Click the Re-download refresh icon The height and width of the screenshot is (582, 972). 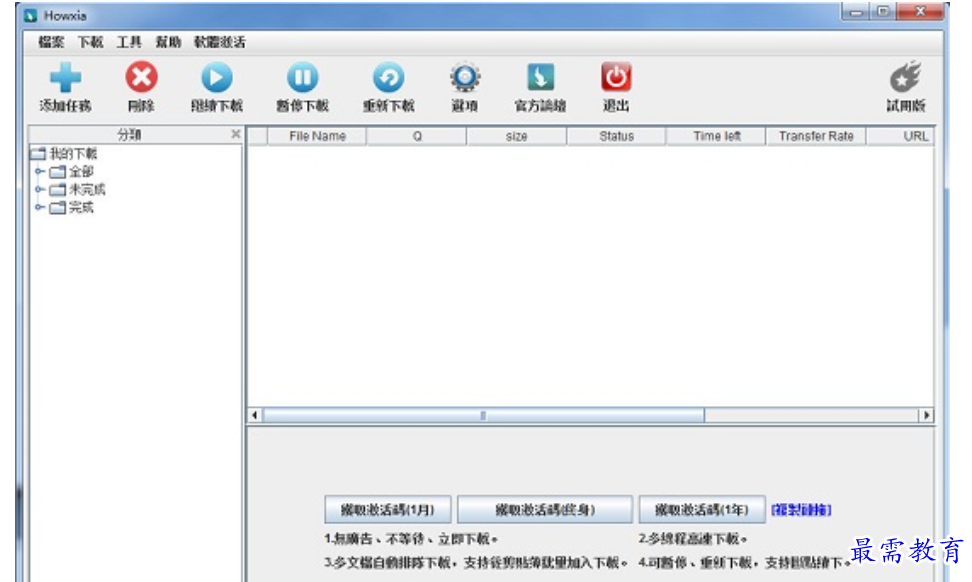(x=389, y=77)
